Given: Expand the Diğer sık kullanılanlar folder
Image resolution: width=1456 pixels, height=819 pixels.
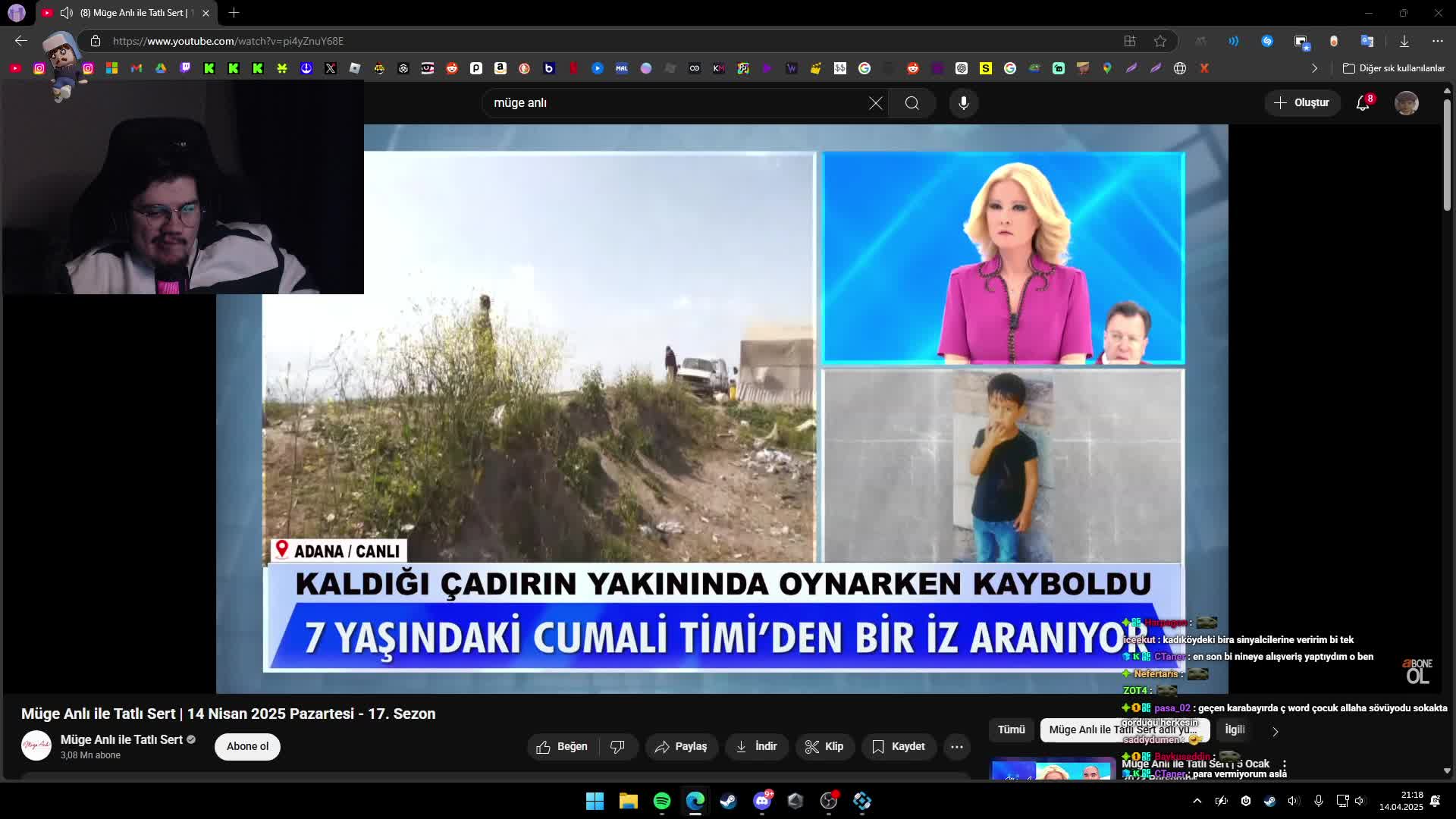Looking at the screenshot, I should (1394, 68).
